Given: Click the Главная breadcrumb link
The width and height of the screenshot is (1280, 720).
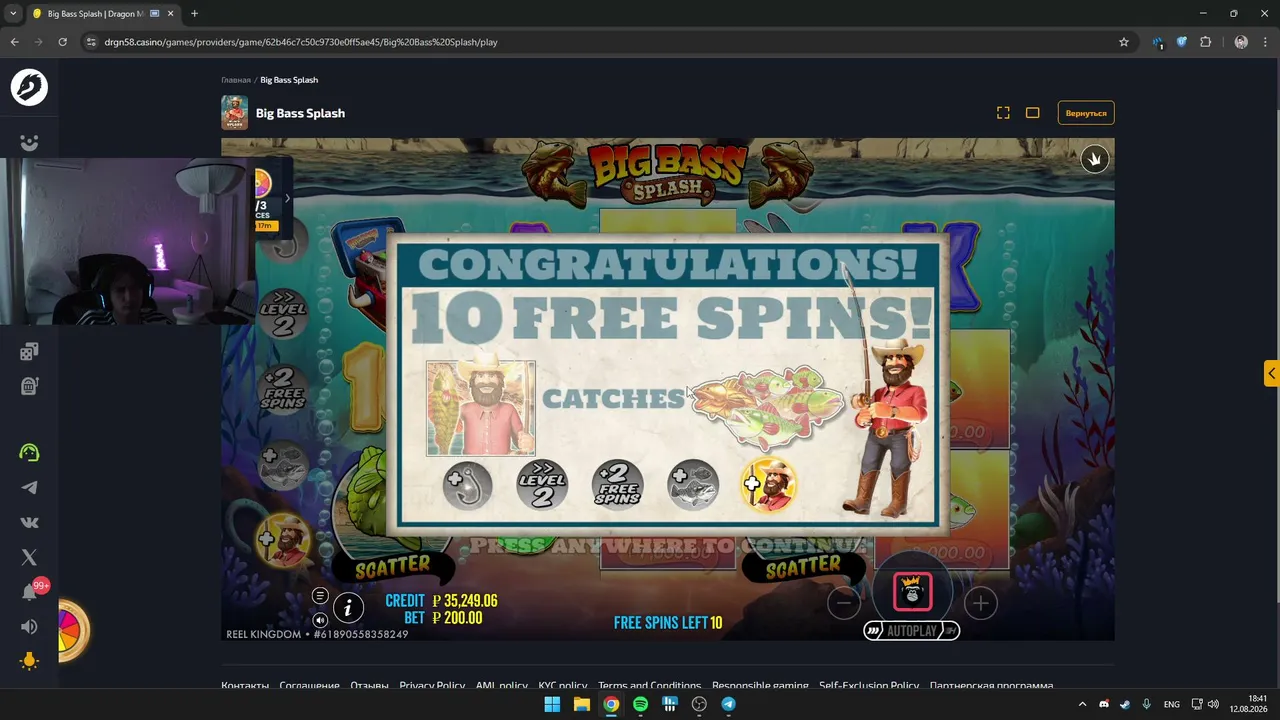Looking at the screenshot, I should [x=236, y=80].
